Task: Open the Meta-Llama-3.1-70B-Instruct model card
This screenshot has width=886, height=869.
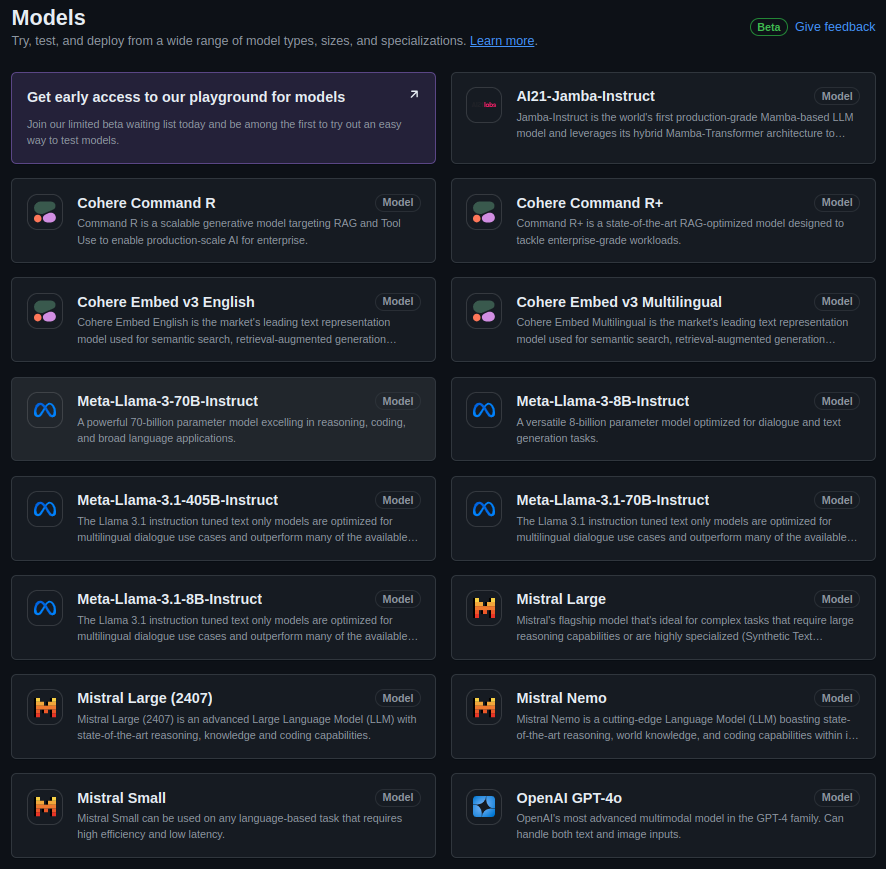Action: [x=663, y=517]
